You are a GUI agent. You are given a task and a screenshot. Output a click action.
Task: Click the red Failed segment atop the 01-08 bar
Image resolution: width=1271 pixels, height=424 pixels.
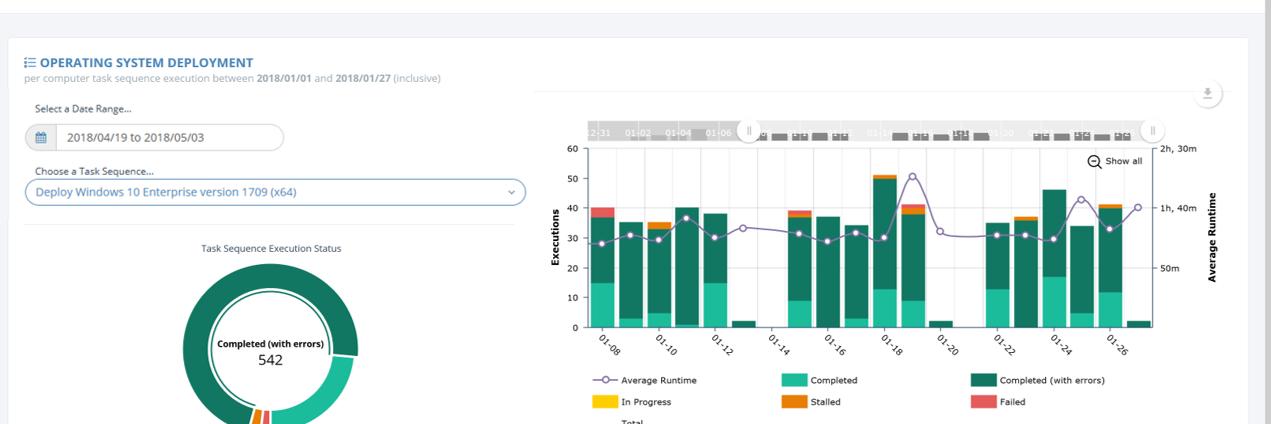tap(602, 212)
